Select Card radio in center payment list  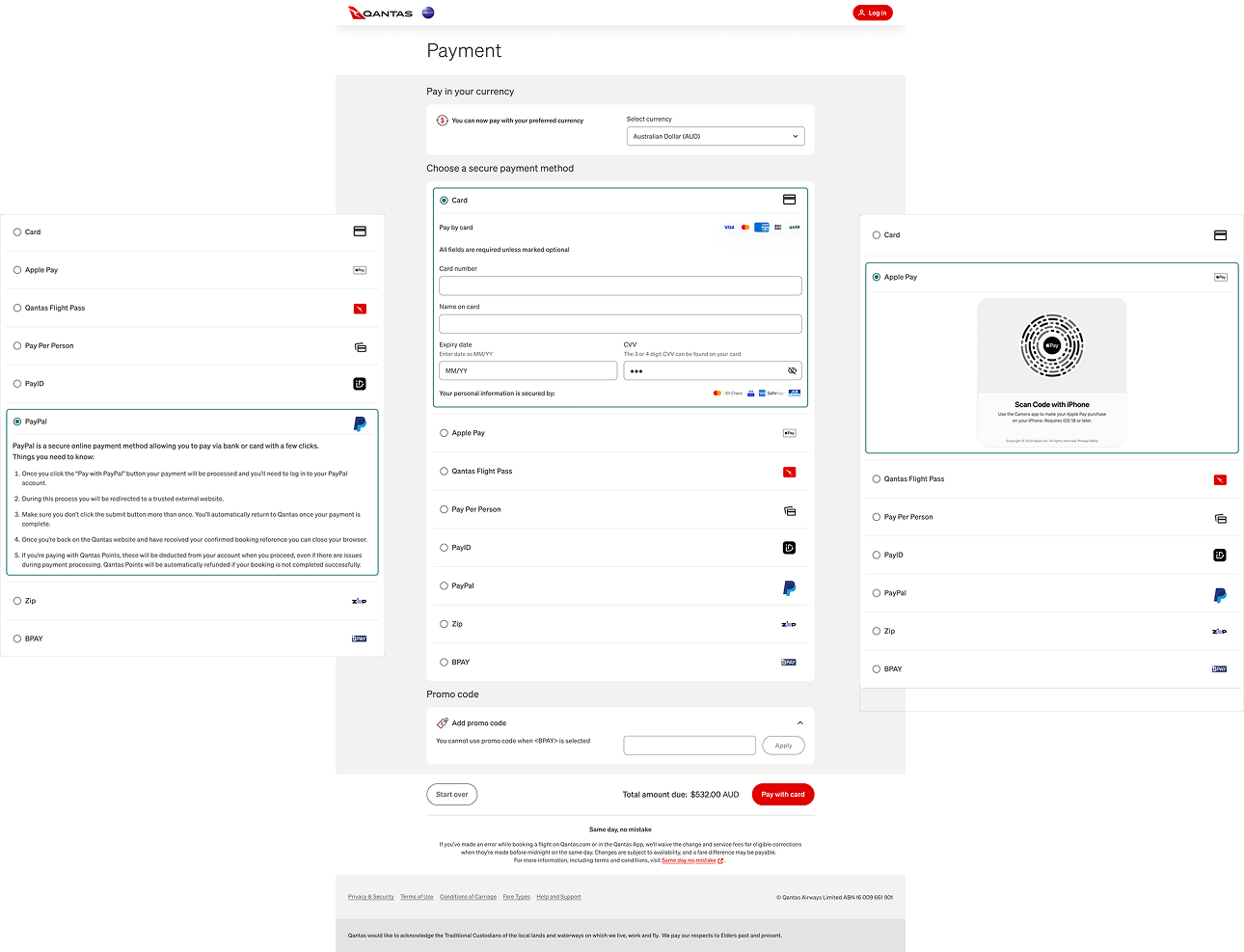(x=444, y=201)
